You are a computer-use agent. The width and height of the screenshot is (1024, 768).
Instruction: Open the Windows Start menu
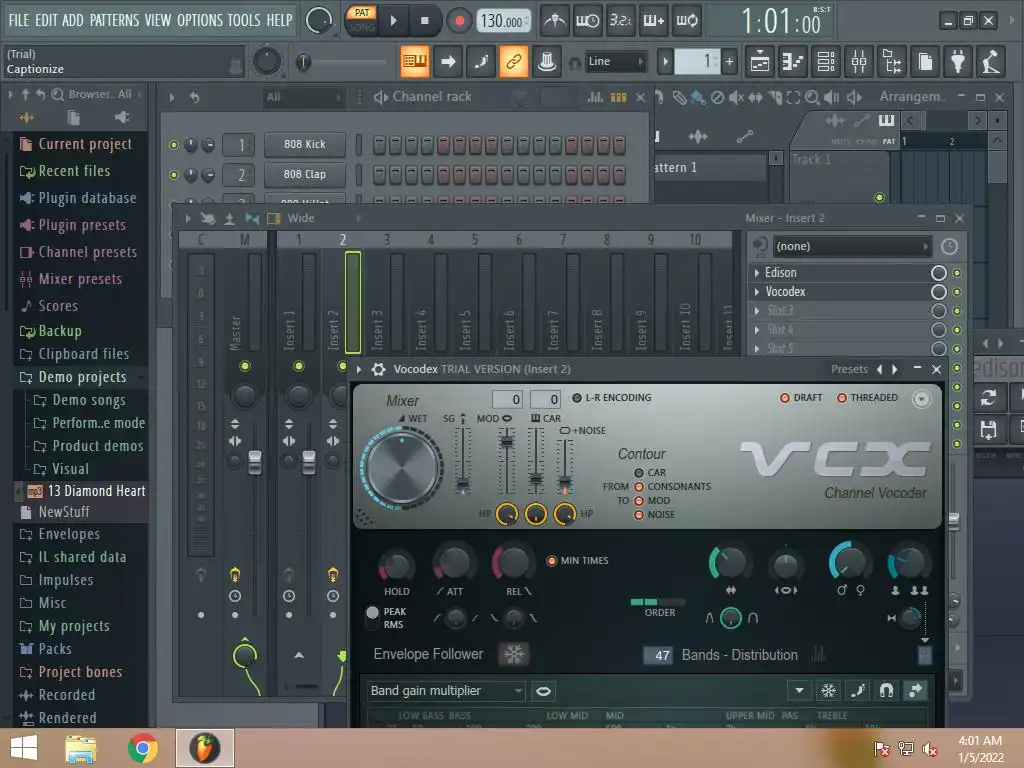pyautogui.click(x=24, y=748)
